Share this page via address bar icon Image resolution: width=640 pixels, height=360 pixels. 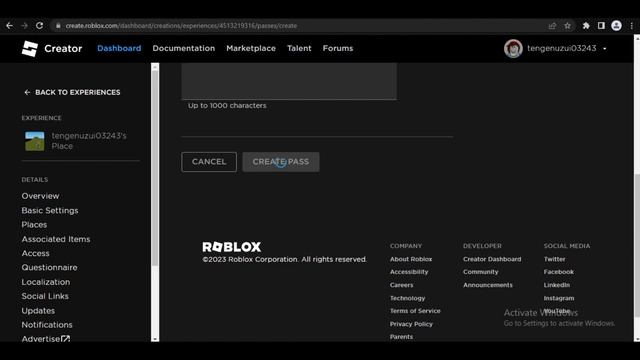tap(552, 26)
